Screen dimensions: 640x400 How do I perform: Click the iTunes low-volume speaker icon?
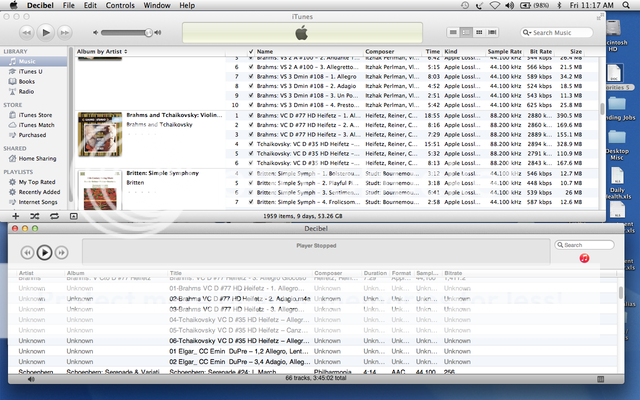(95, 33)
